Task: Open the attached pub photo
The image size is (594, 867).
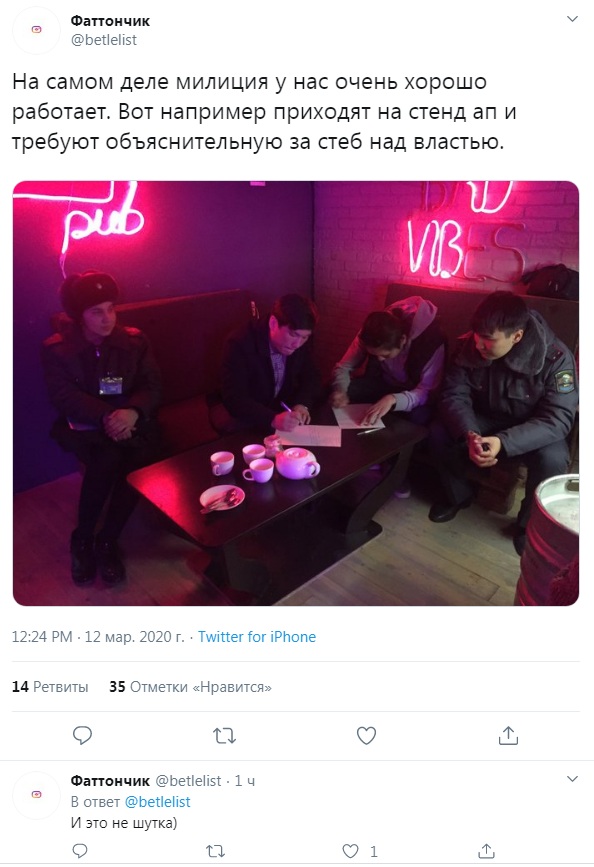Action: click(296, 393)
